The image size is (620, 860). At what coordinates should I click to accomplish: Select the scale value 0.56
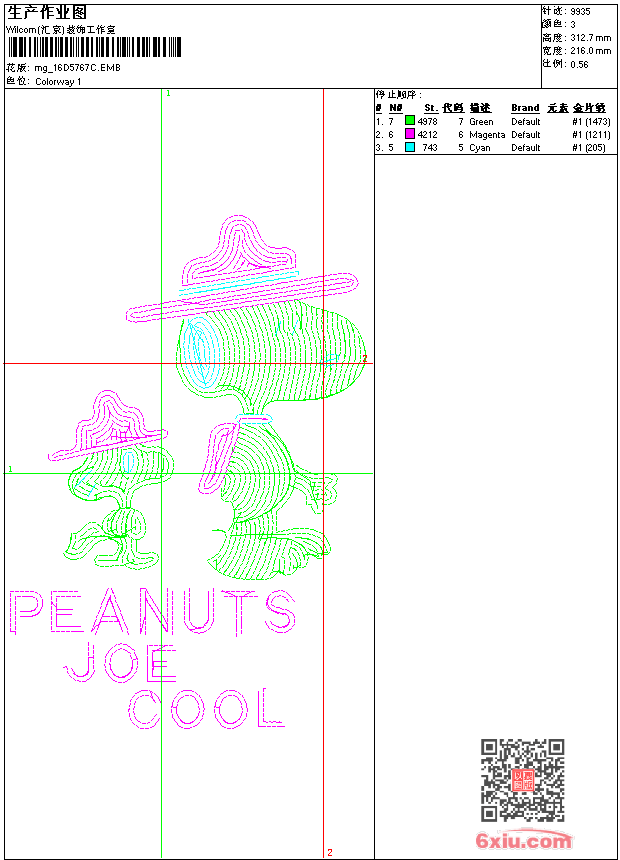click(579, 64)
